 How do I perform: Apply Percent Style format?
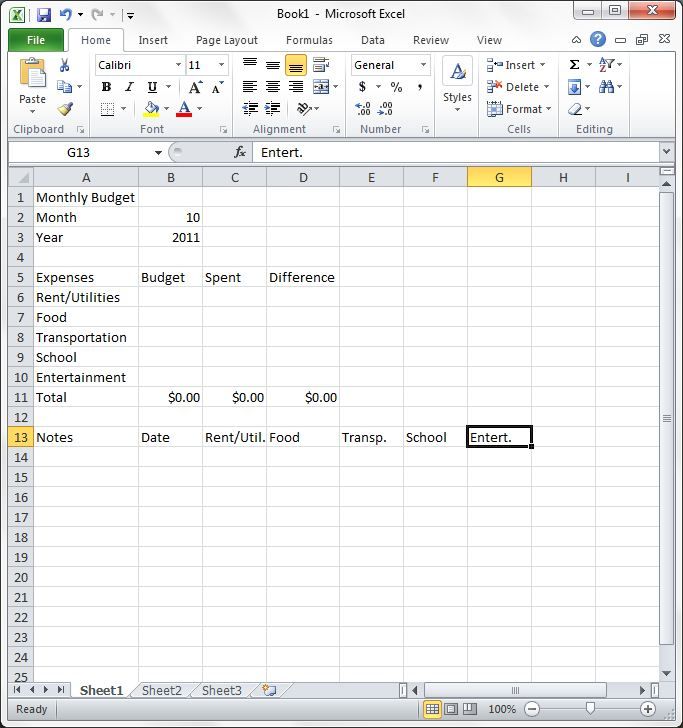point(396,87)
